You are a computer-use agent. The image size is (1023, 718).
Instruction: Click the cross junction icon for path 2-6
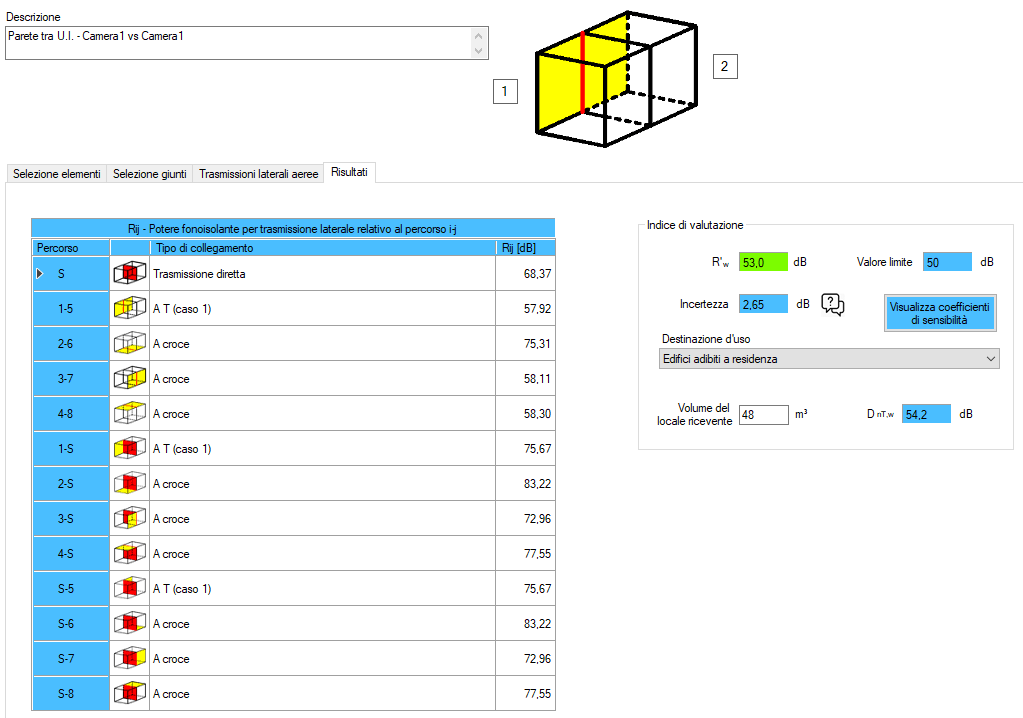129,344
